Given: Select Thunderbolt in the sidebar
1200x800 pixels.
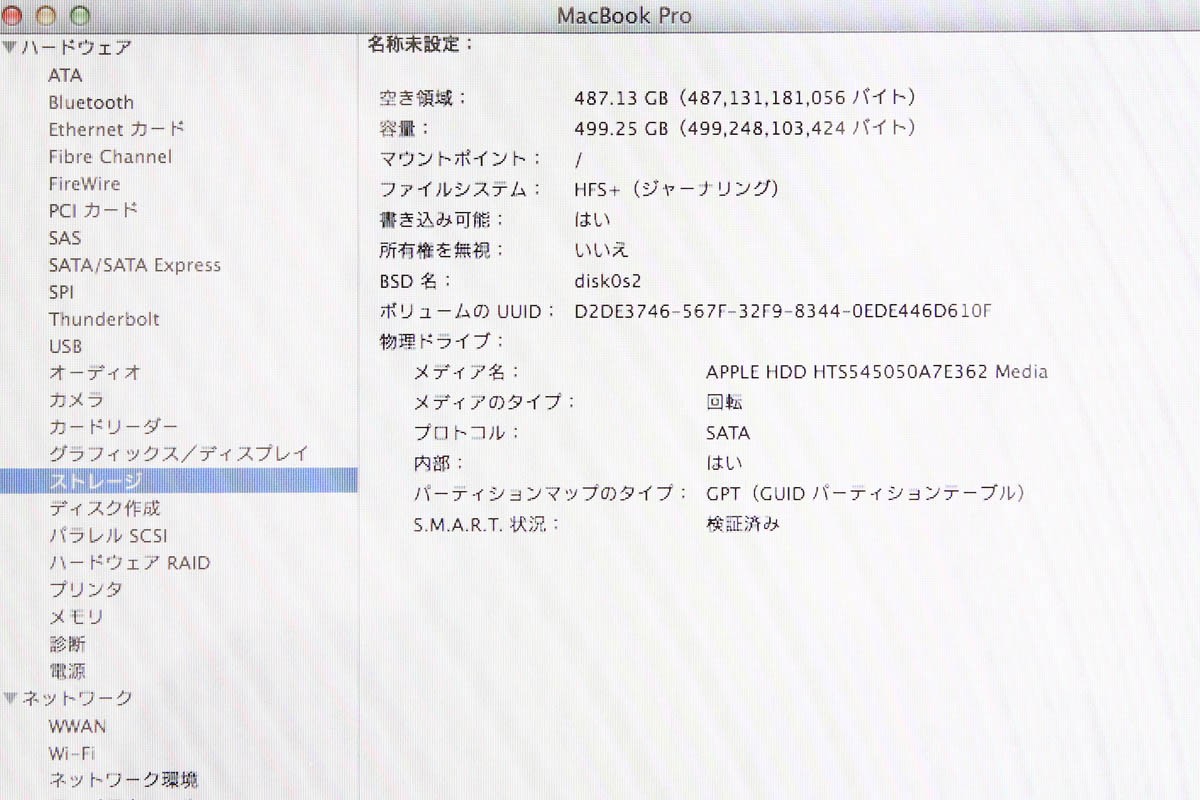Looking at the screenshot, I should point(104,319).
